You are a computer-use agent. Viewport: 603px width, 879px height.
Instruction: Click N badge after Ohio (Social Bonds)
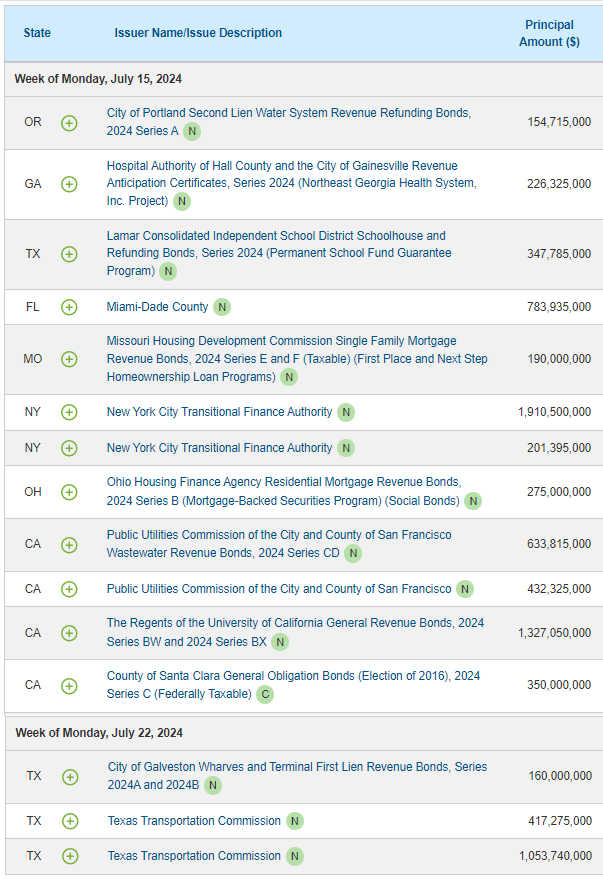[473, 501]
